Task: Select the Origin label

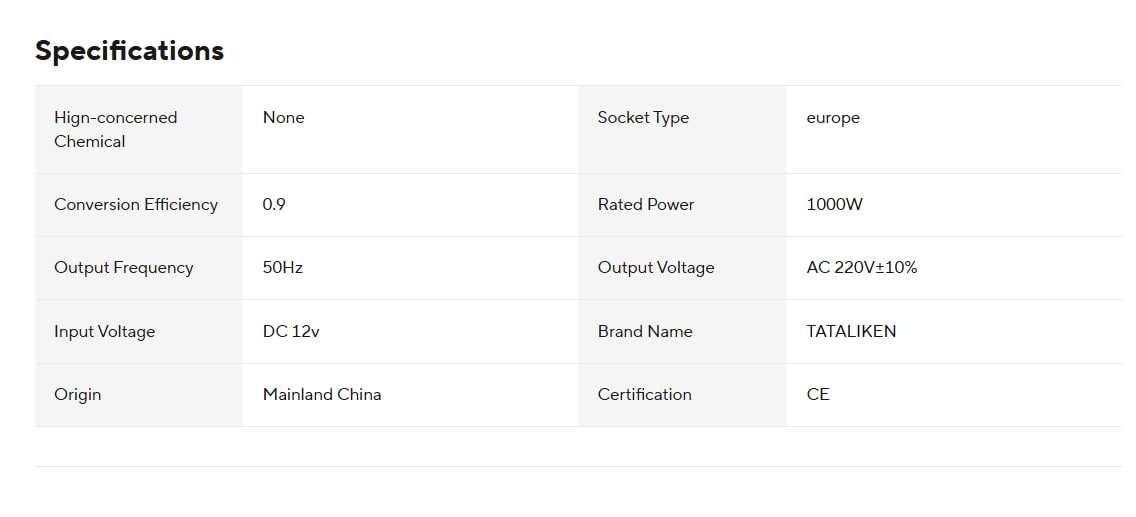Action: click(78, 395)
